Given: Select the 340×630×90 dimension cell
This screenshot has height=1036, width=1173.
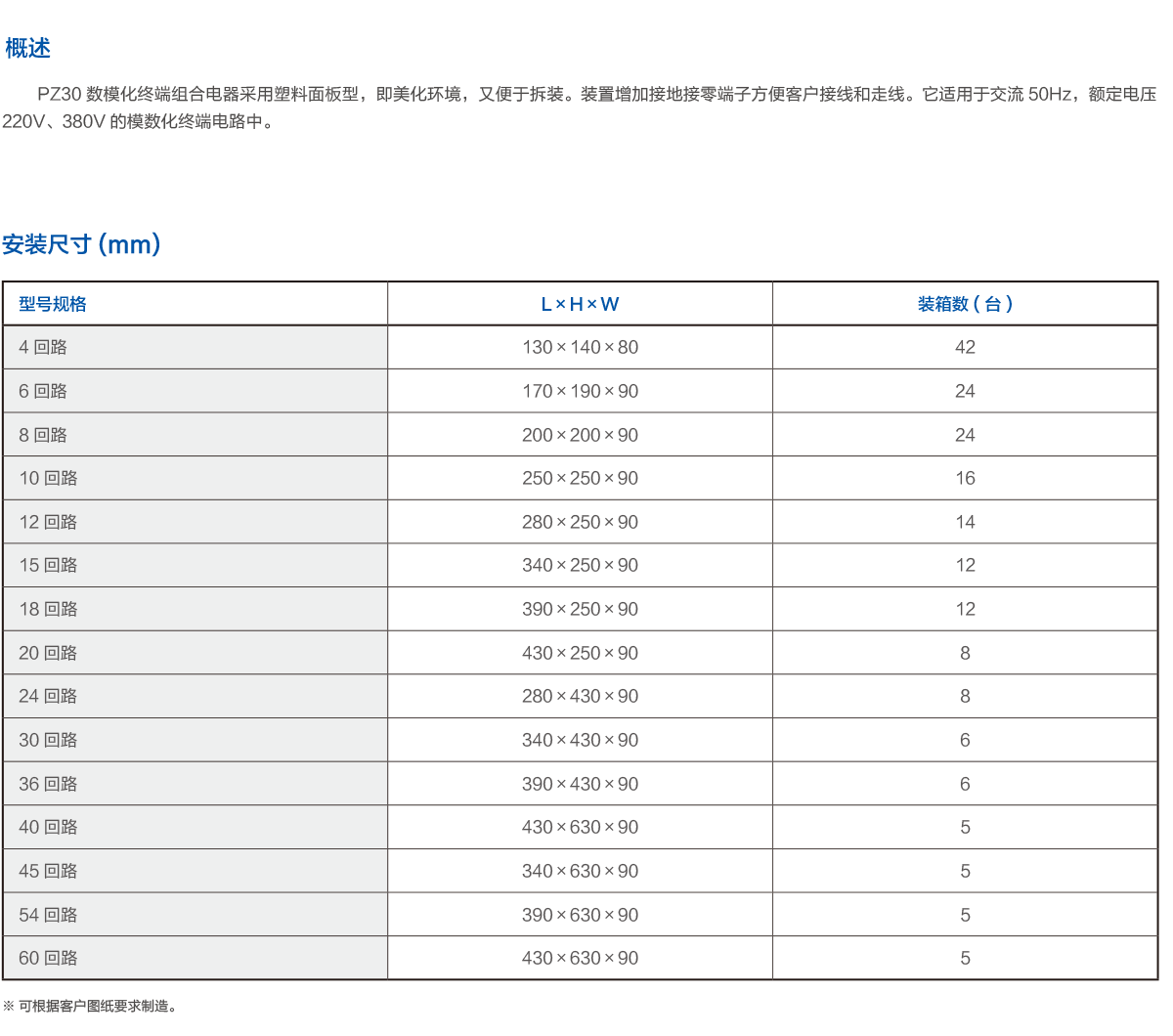Looking at the screenshot, I should click(580, 871).
